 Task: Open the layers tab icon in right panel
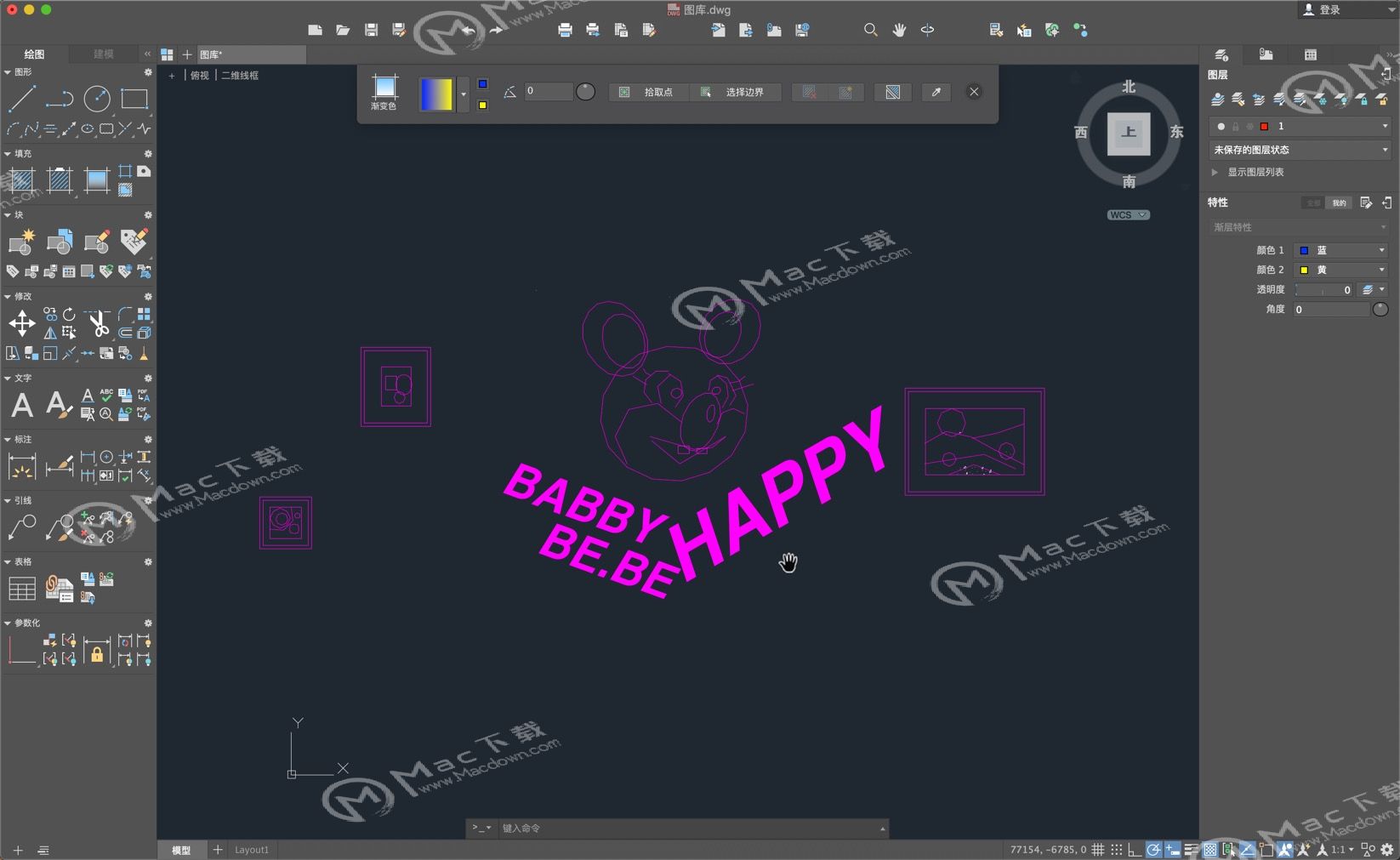1221,54
